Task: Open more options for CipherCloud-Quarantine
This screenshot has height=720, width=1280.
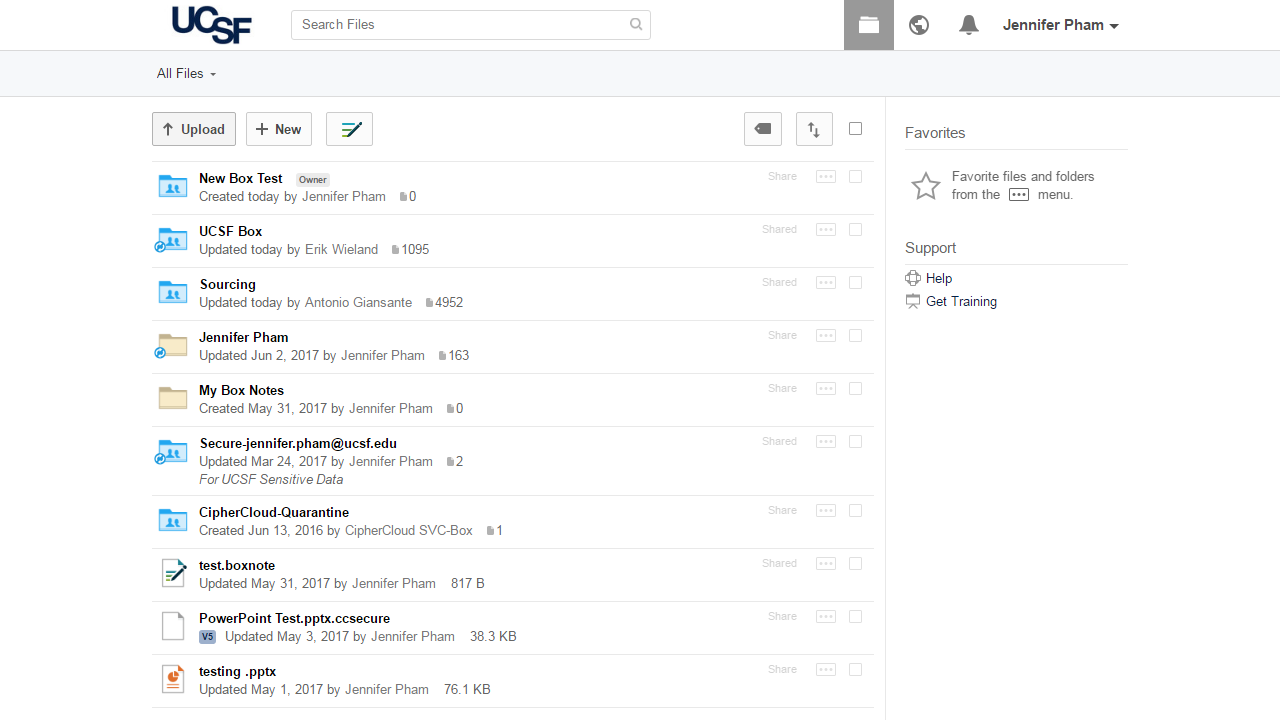Action: coord(826,511)
